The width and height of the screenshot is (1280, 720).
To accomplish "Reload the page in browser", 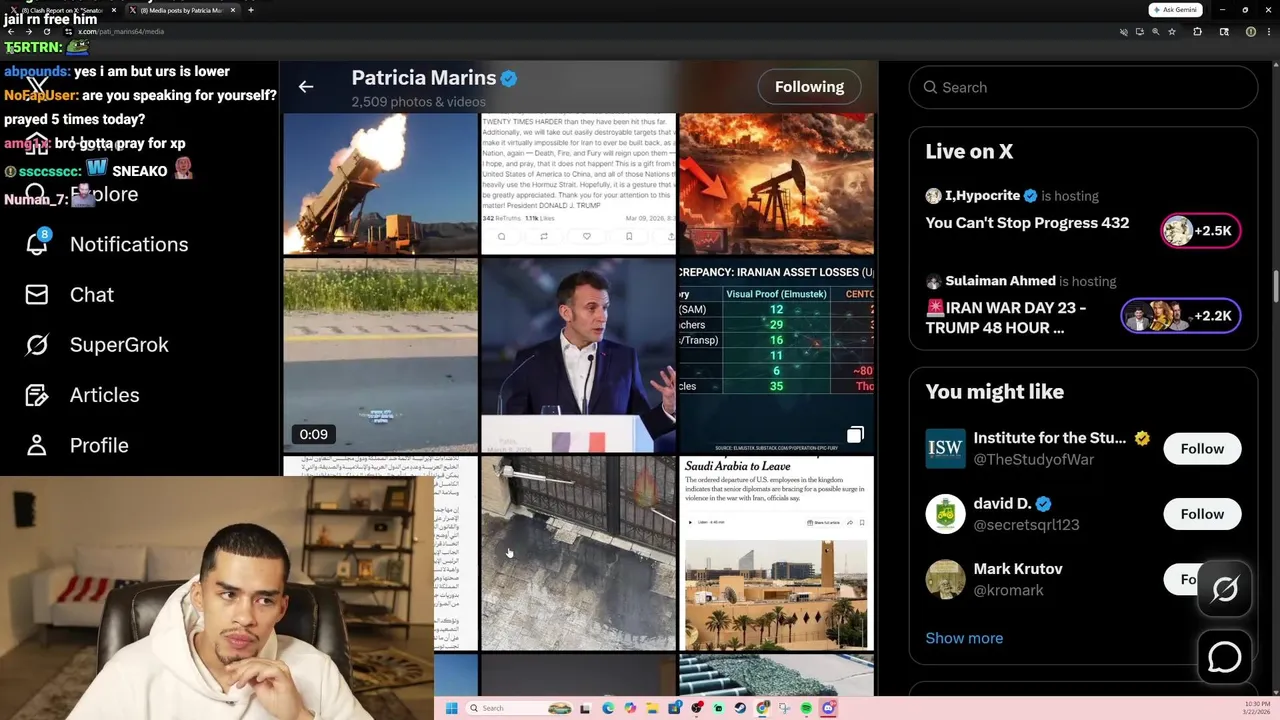I will [x=47, y=31].
